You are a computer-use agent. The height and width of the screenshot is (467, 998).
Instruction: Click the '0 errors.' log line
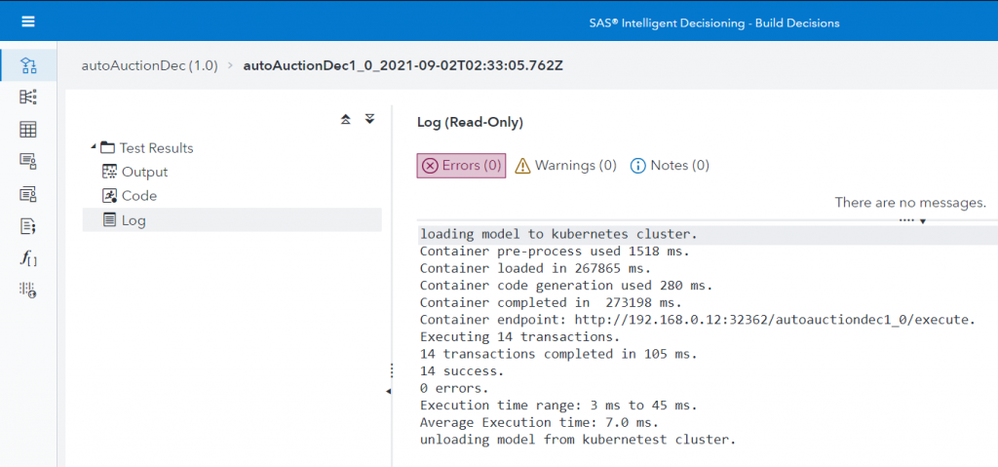point(454,388)
